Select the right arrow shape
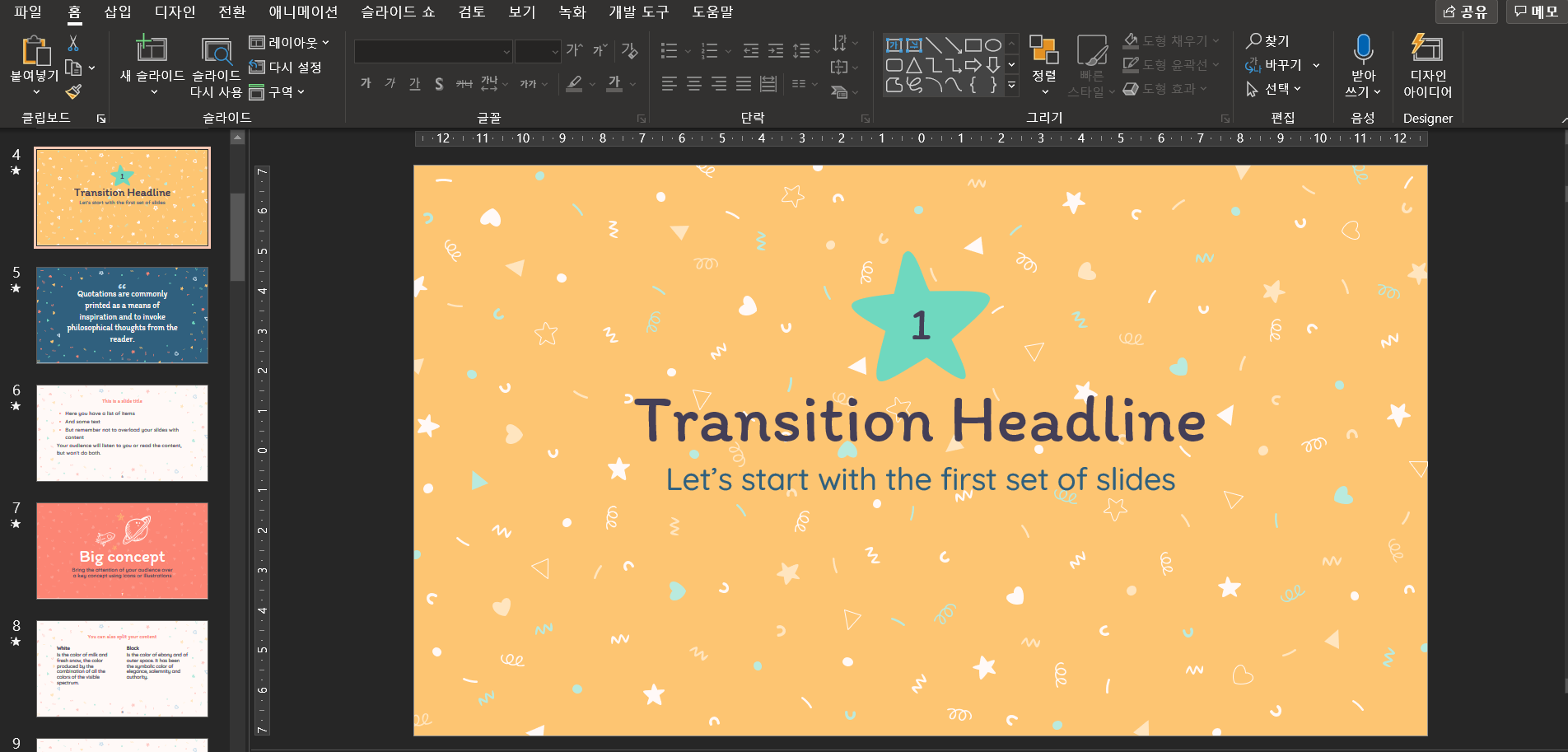1568x752 pixels. [973, 64]
